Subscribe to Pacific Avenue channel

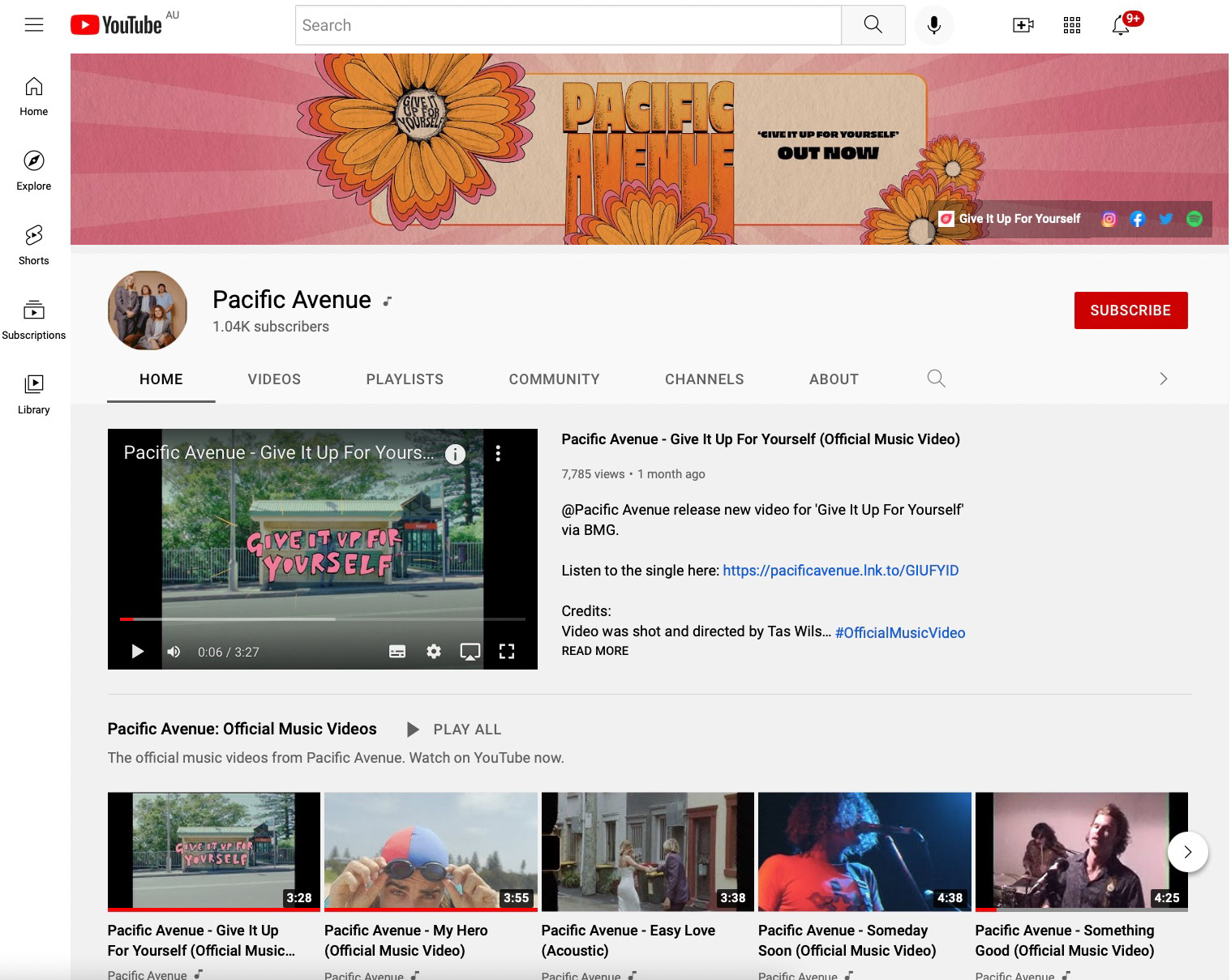[x=1130, y=310]
